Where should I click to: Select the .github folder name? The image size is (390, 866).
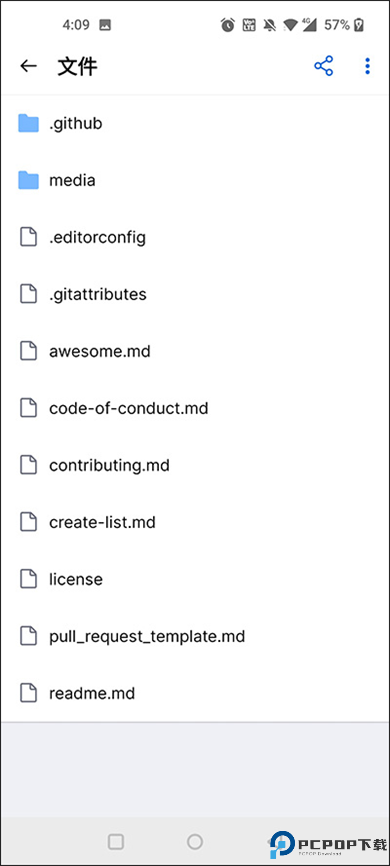(76, 124)
